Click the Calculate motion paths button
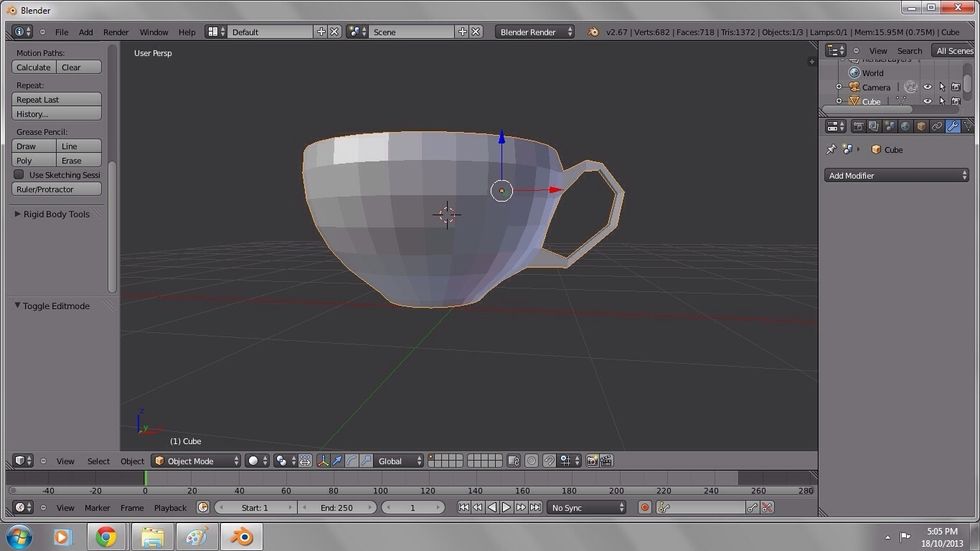Screen dimensions: 980x551 33,67
